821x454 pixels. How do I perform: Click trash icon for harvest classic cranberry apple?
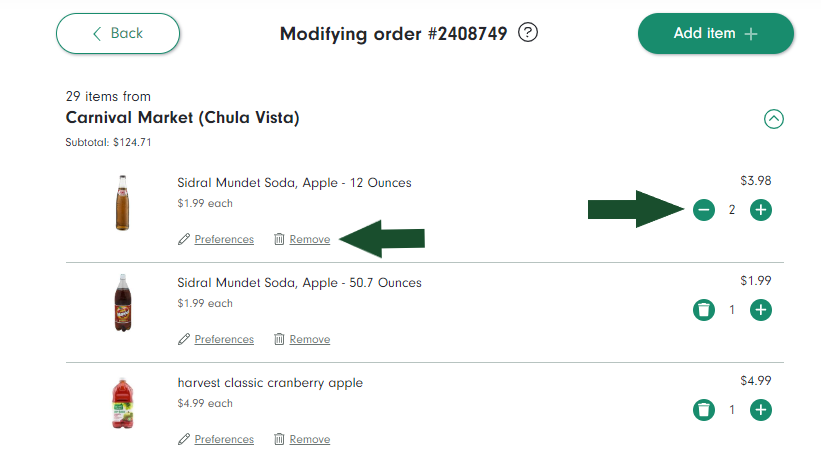704,410
